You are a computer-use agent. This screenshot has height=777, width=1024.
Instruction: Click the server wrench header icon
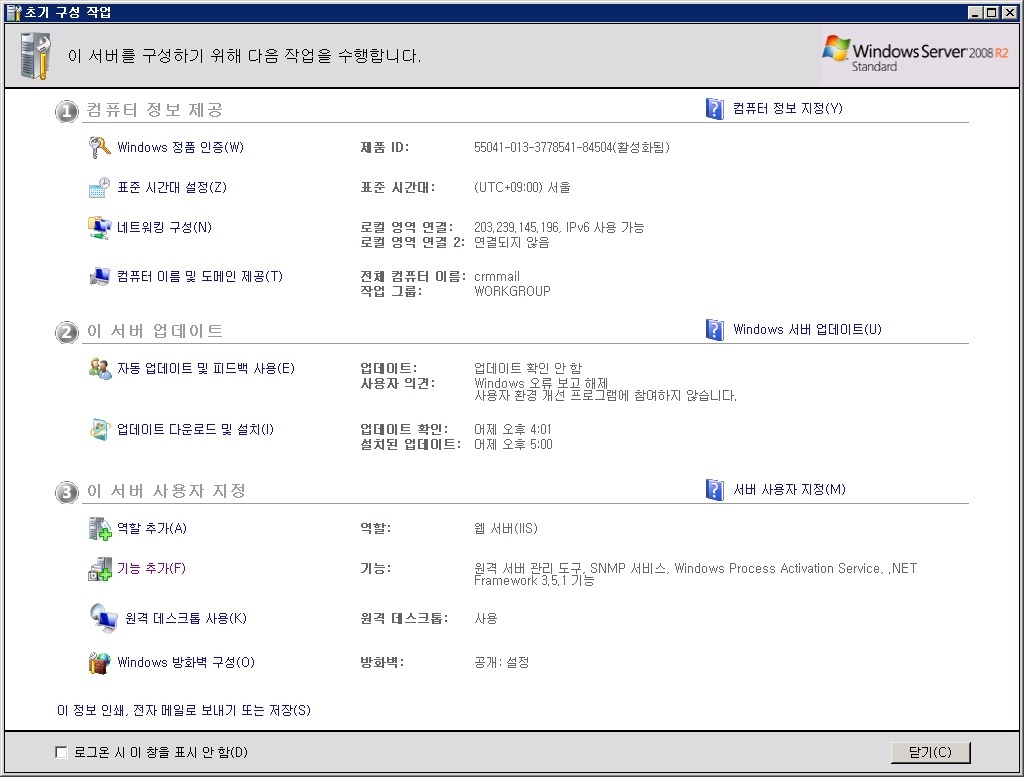(35, 56)
